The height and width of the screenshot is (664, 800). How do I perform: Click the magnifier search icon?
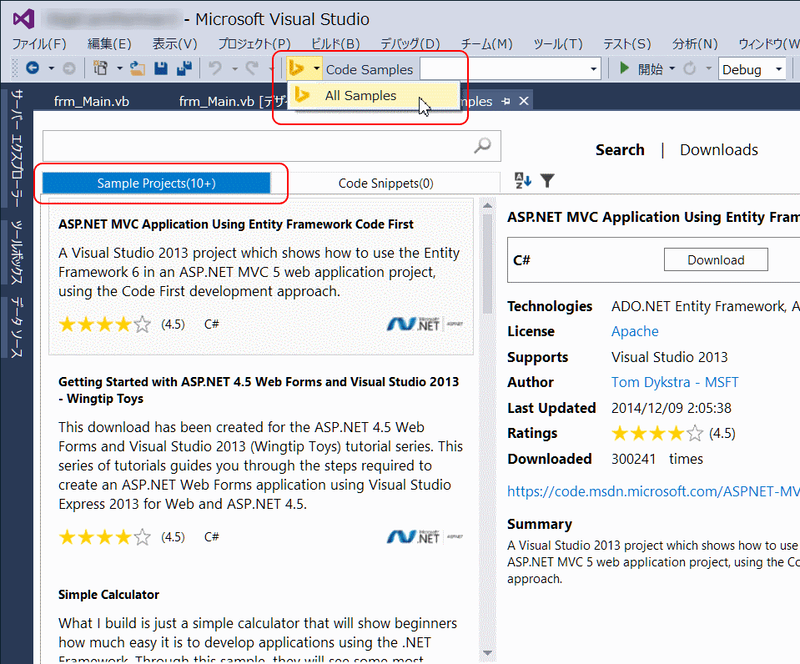482,145
